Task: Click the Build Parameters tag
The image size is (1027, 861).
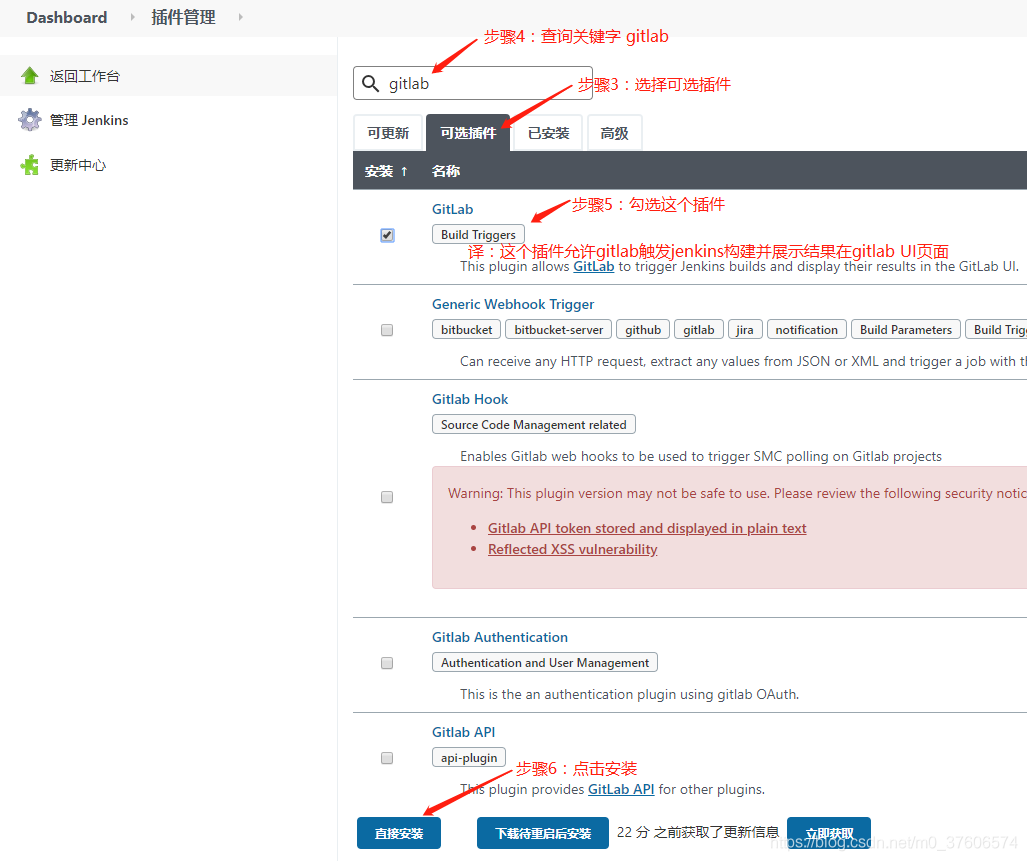Action: [x=906, y=329]
